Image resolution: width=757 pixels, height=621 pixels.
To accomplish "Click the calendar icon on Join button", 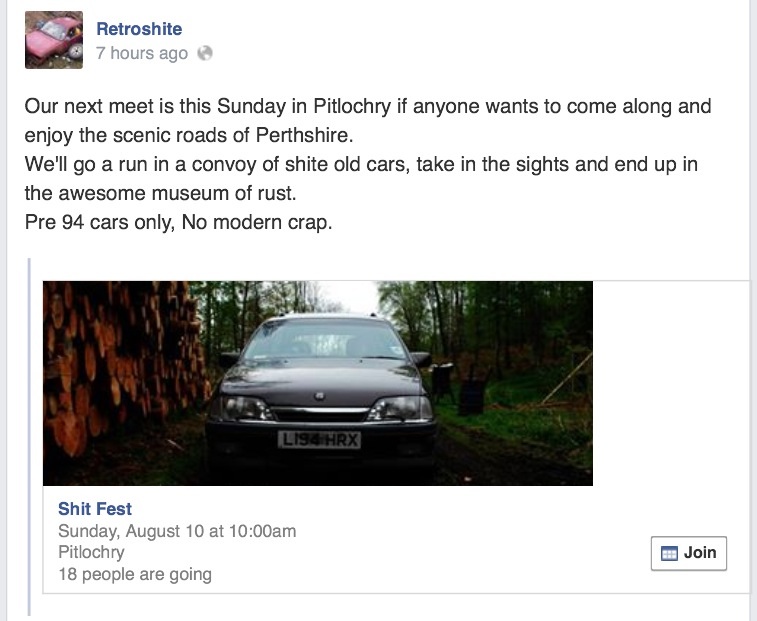I will point(669,553).
